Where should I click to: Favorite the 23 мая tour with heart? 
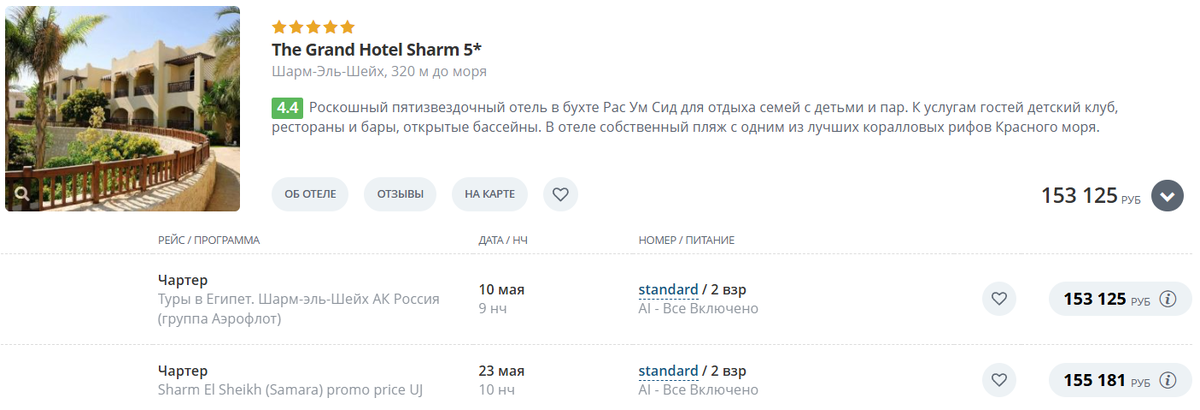pos(999,380)
